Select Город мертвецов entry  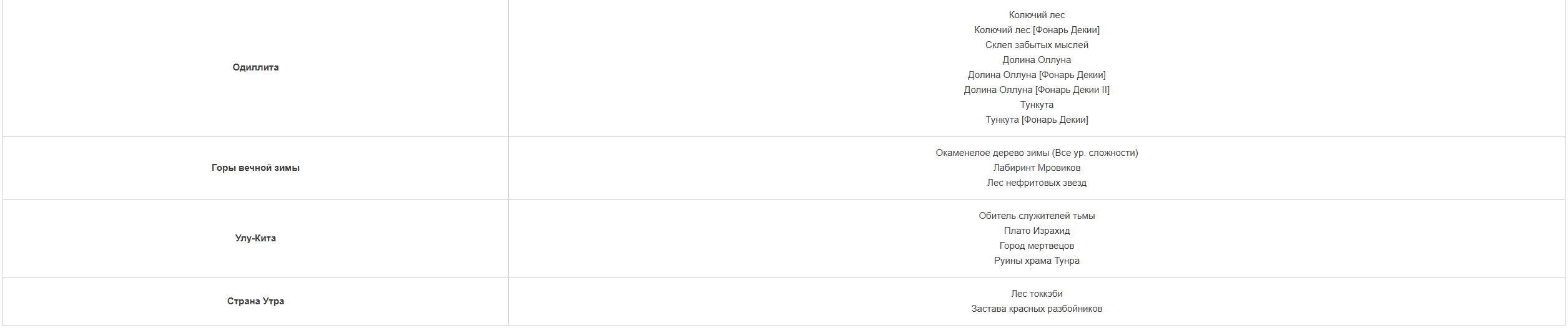click(1037, 246)
